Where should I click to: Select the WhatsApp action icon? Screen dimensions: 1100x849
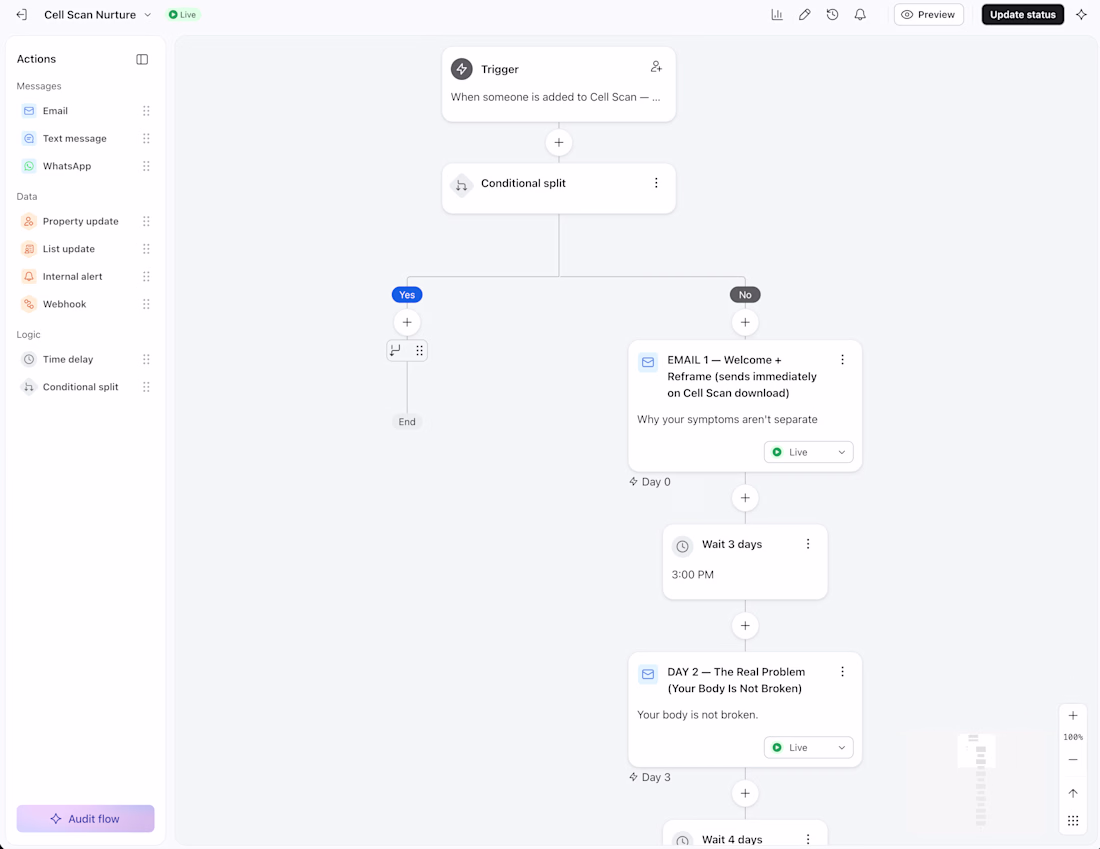coord(29,166)
